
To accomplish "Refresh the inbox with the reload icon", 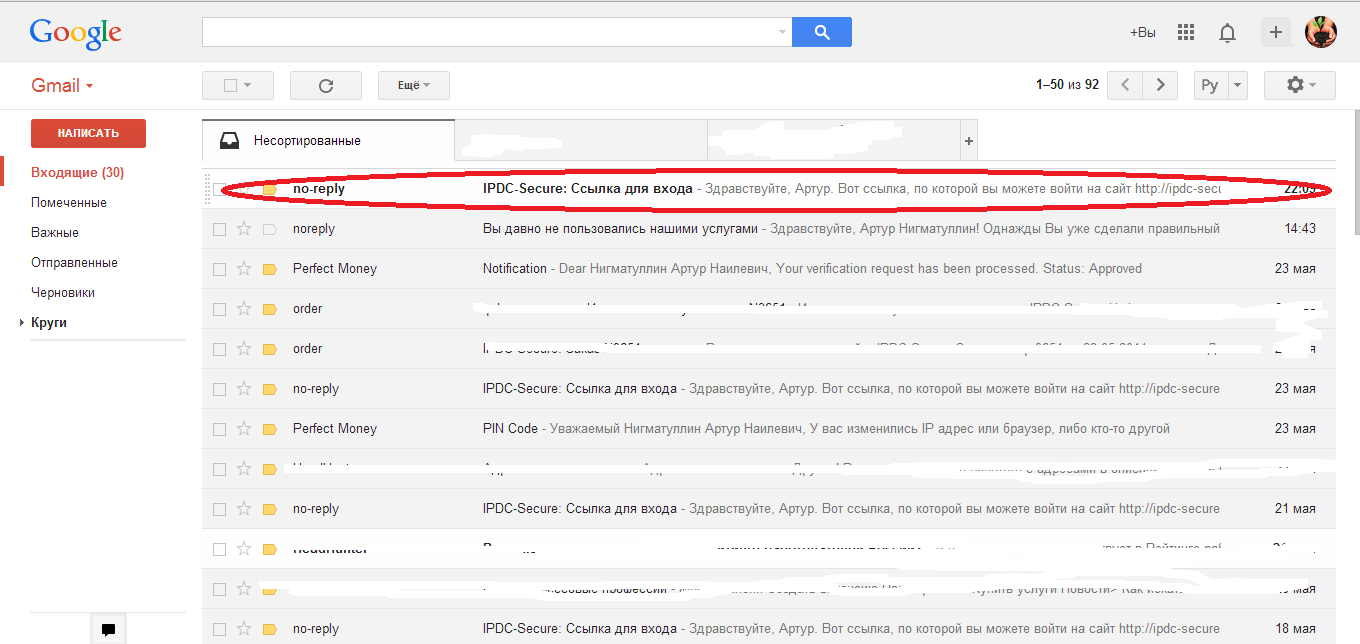I will click(x=326, y=86).
